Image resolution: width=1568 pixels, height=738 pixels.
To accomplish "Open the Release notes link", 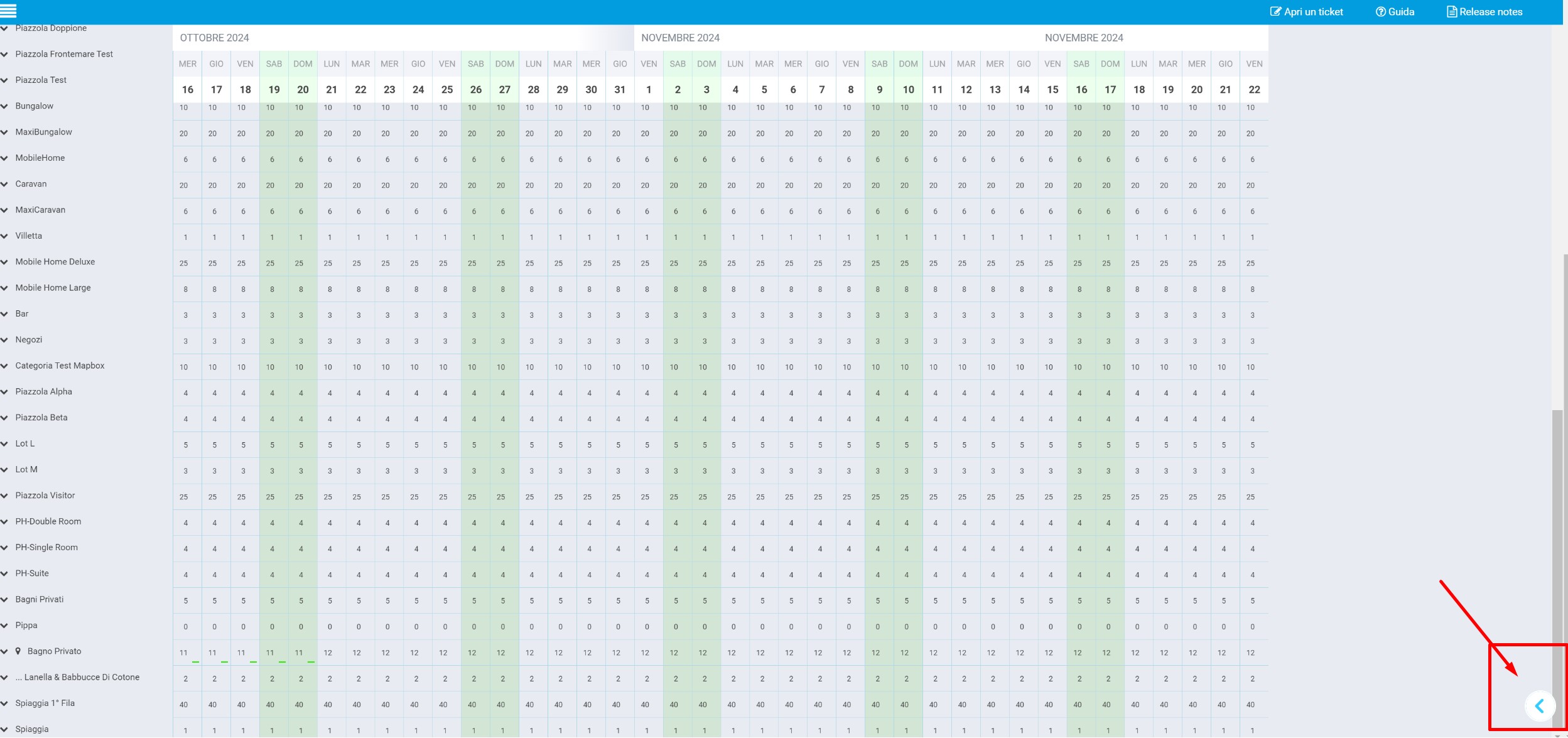I will pos(1490,12).
